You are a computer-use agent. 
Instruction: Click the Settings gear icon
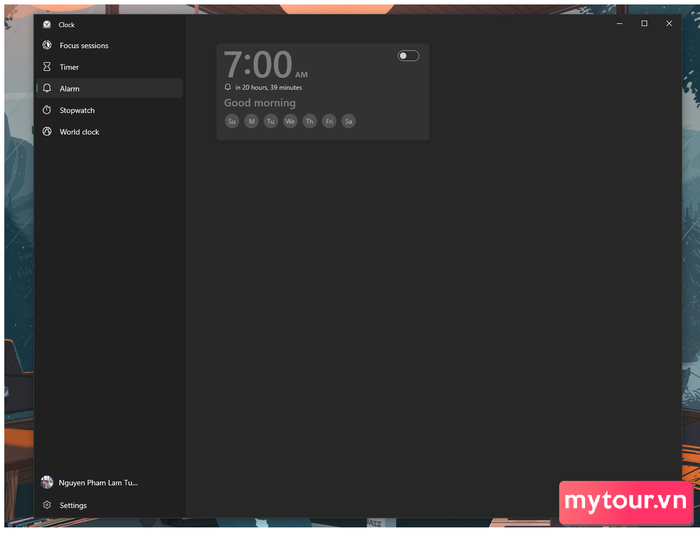(x=47, y=505)
